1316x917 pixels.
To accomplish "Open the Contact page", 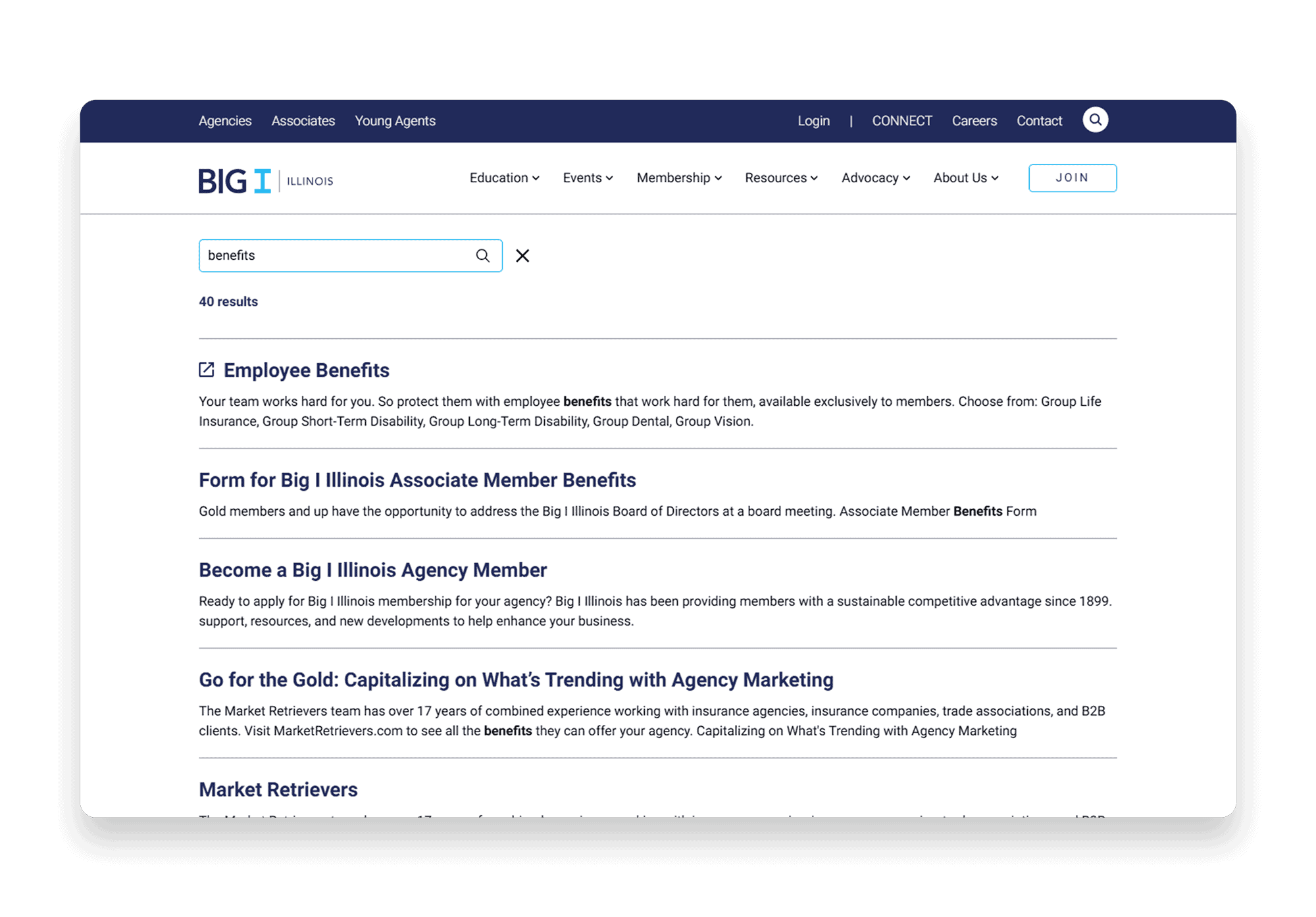I will click(x=1040, y=120).
